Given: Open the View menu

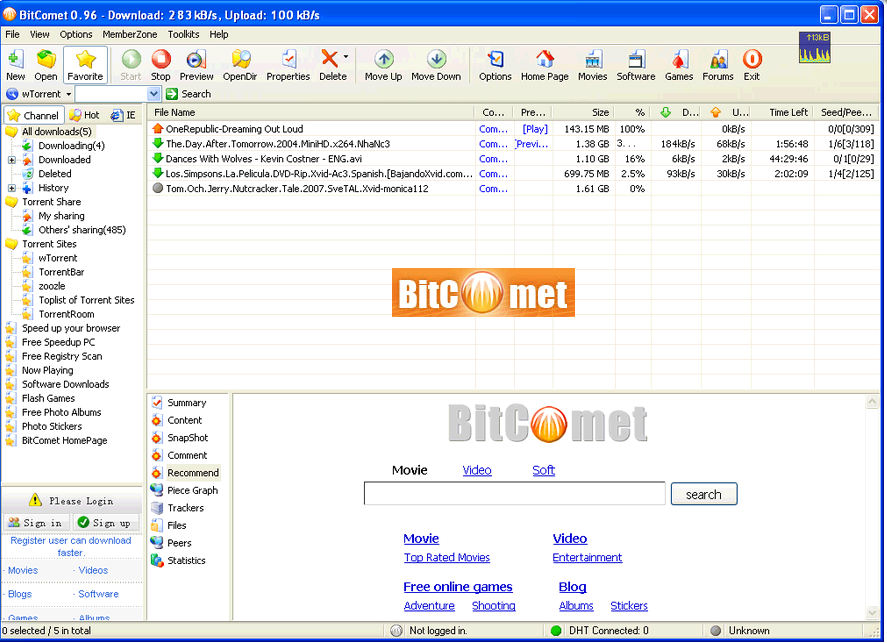Looking at the screenshot, I should click(x=40, y=34).
